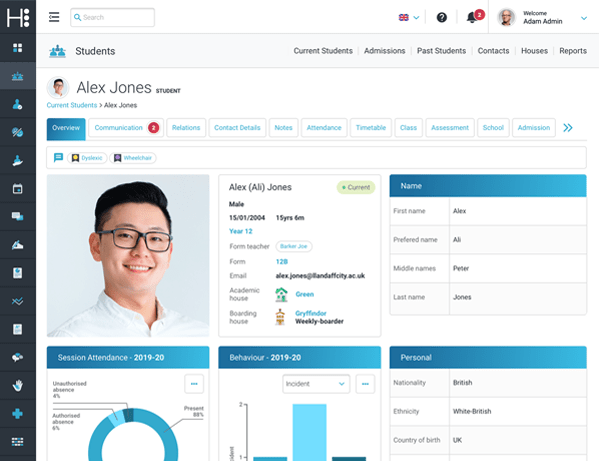Open the School tab
This screenshot has width=599, height=461.
click(x=493, y=128)
